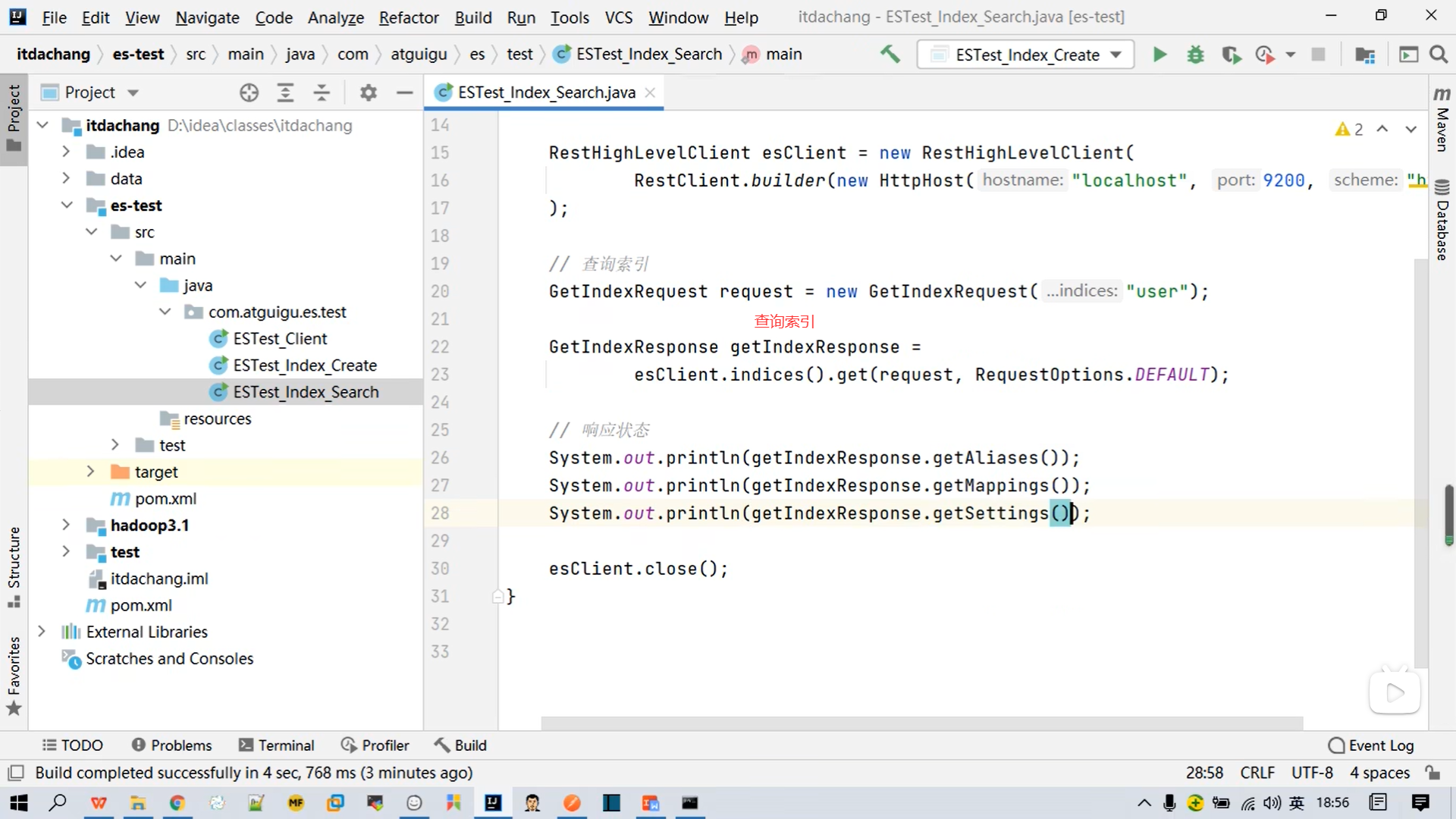
Task: Click Search Everywhere magnifier icon
Action: click(1439, 55)
